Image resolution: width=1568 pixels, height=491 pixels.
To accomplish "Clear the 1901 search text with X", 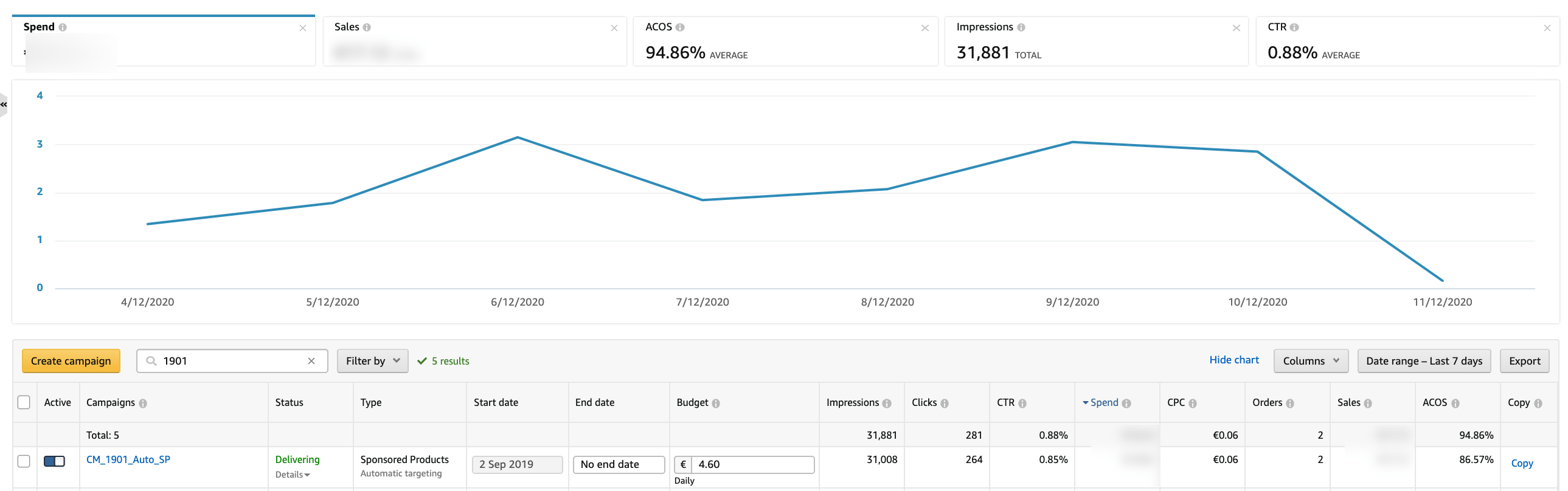I will pos(311,361).
